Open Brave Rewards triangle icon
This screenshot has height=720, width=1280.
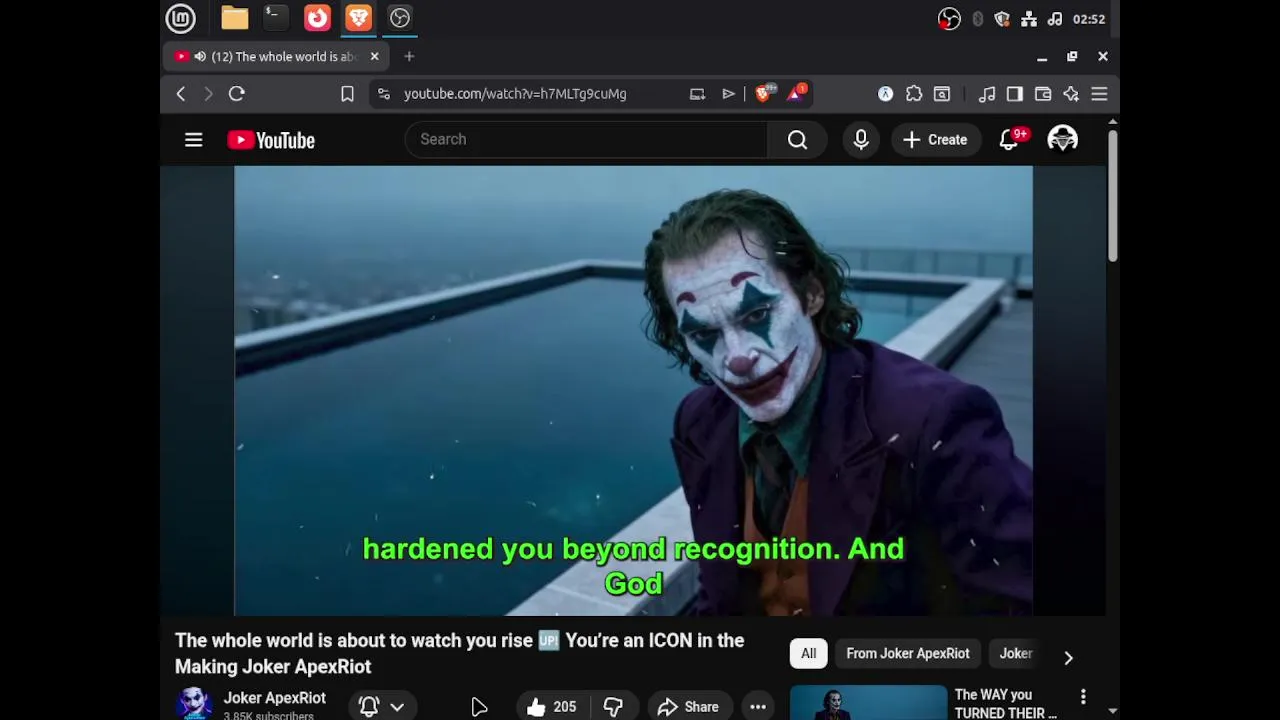pos(796,93)
